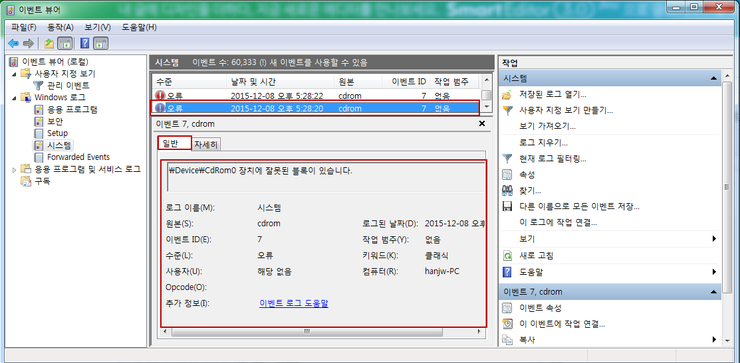The height and width of the screenshot is (363, 740).
Task: Click the Up one level folder icon
Action: pos(49,44)
